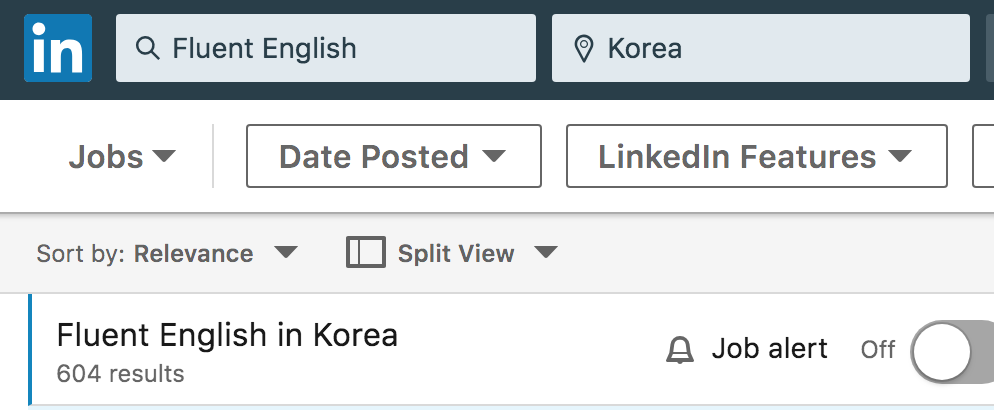This screenshot has width=994, height=410.
Task: Select the Fluent English in Korea heading
Action: 227,335
